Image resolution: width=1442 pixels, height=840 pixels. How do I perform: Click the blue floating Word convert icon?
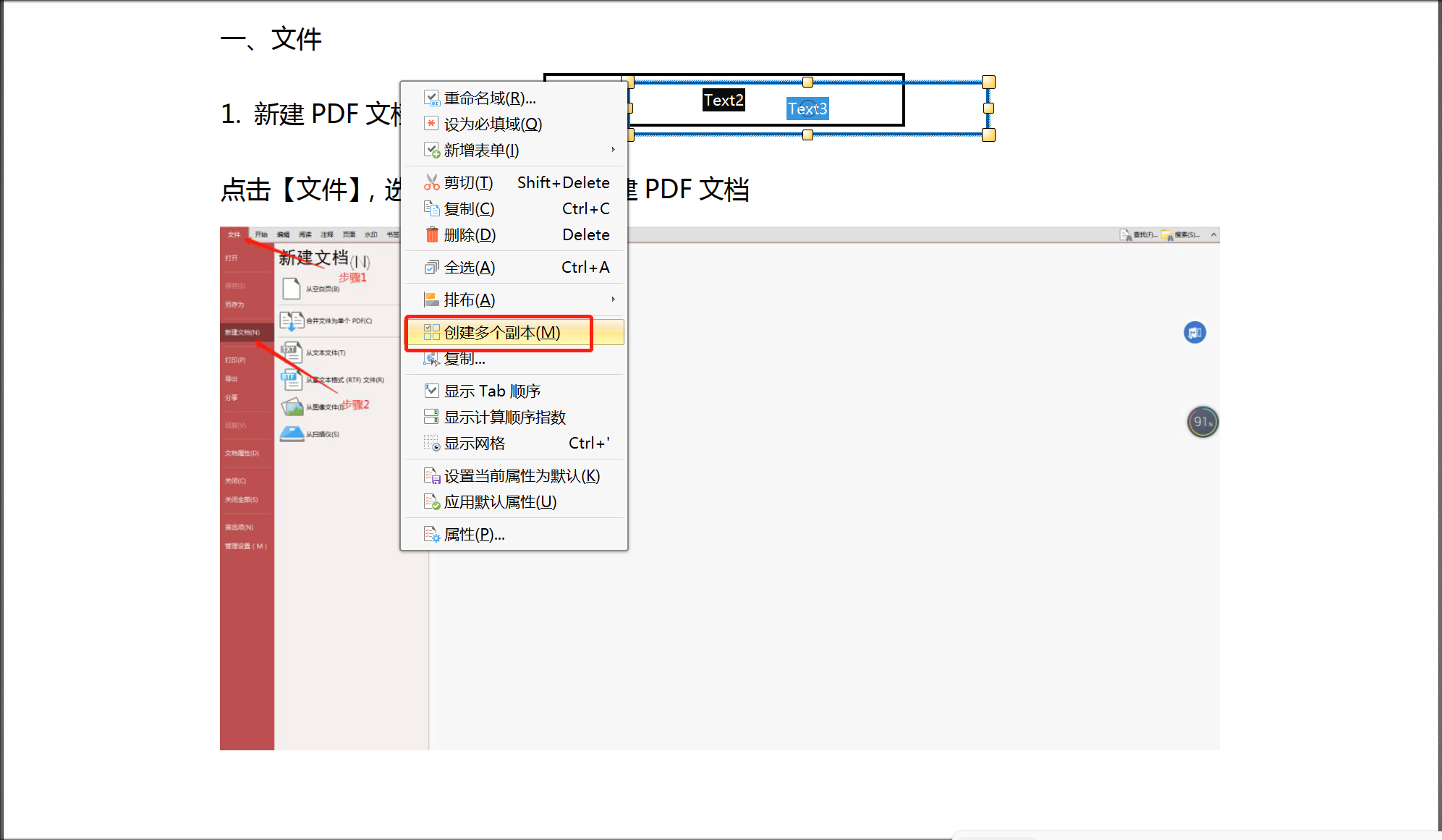(x=1195, y=332)
